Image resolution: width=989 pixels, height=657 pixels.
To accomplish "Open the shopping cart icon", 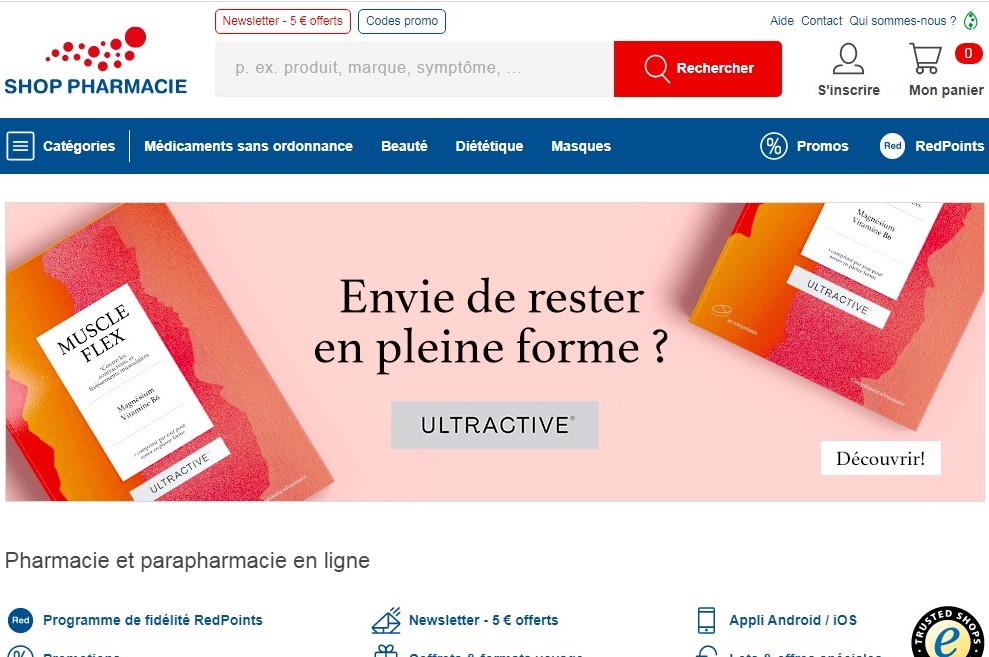I will [x=925, y=58].
